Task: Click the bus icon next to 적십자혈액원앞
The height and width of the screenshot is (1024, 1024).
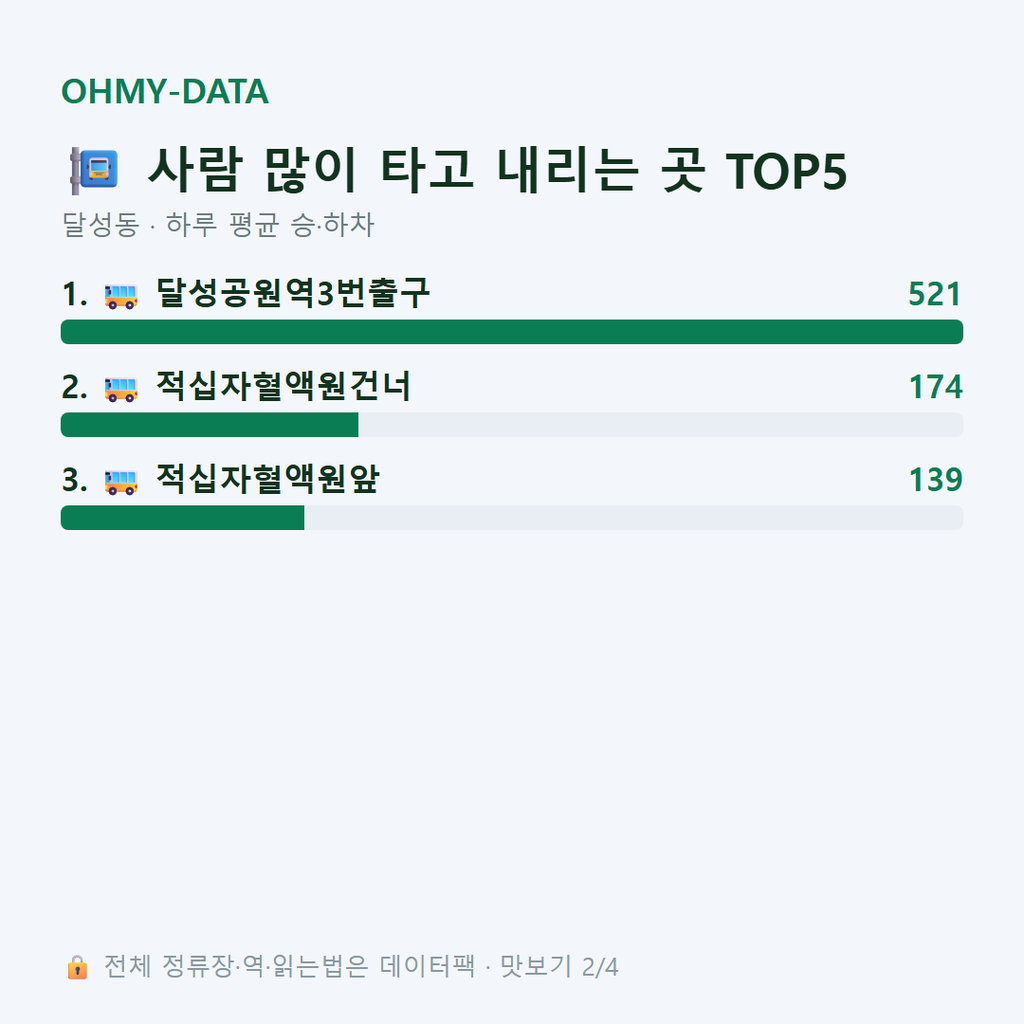Action: (121, 481)
